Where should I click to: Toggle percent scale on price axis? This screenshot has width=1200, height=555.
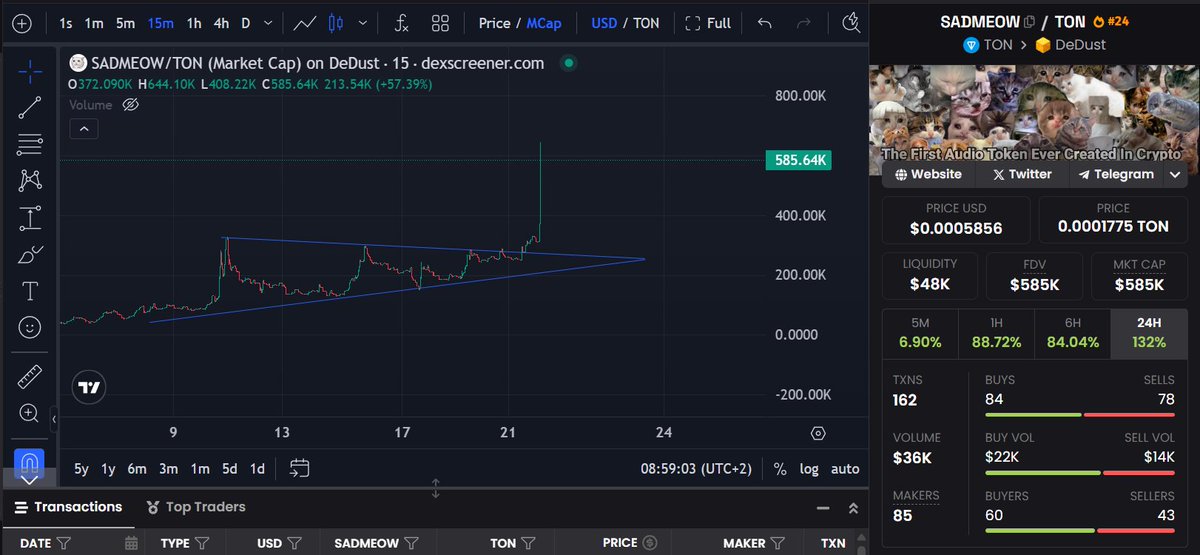(x=779, y=468)
